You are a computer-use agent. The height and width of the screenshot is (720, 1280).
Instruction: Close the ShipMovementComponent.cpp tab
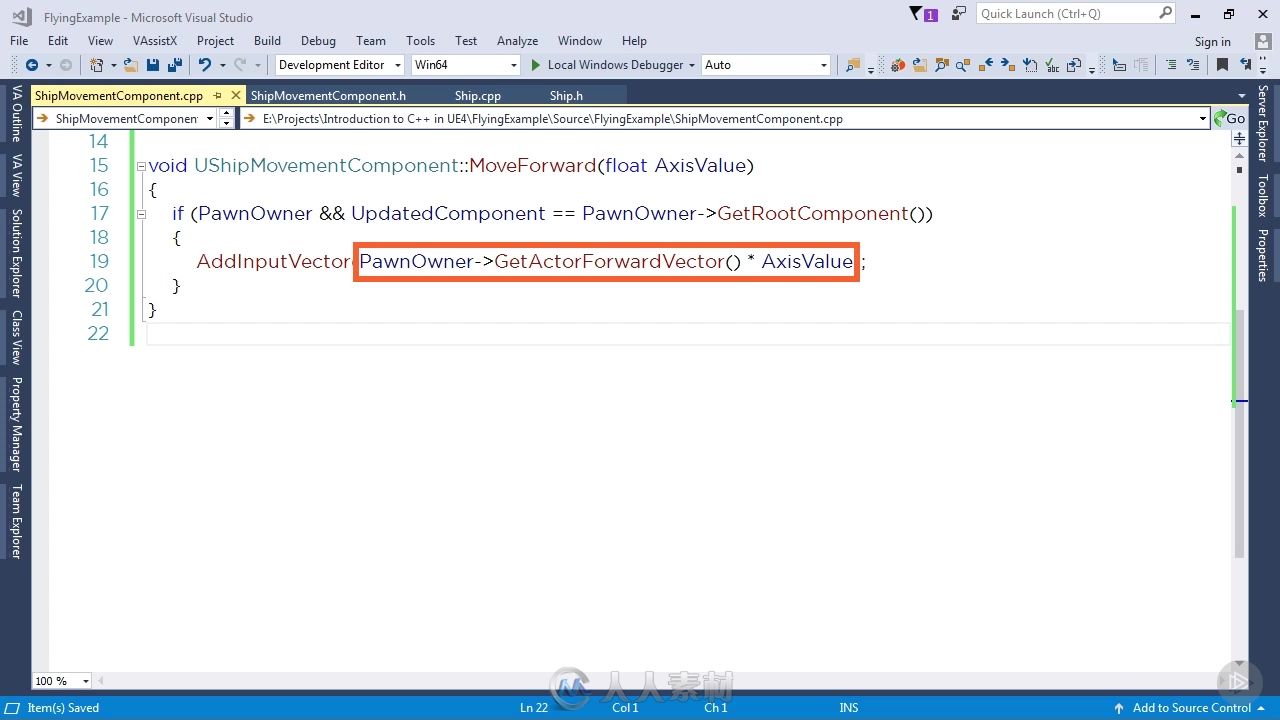[236, 95]
